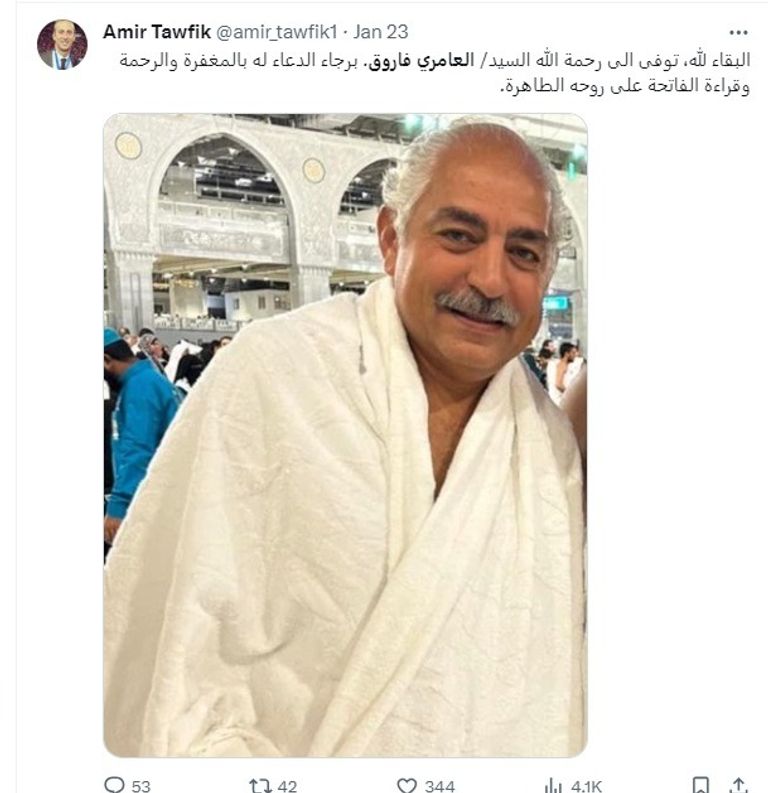Click the bold name العامري فاروق in tweet
Screen dimensions: 768x793
tap(422, 61)
